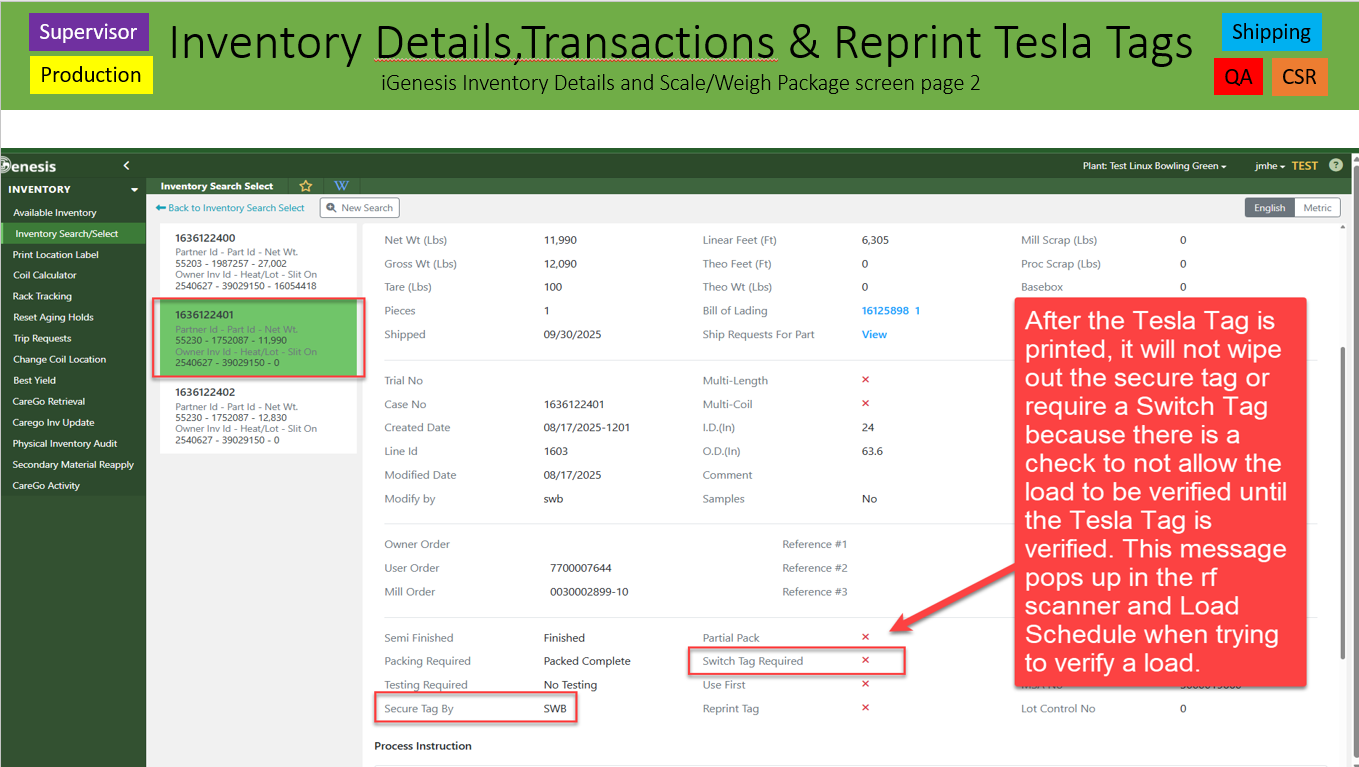Click the Process Instruction heading
Viewport: 1359px width, 767px height.
[x=423, y=746]
